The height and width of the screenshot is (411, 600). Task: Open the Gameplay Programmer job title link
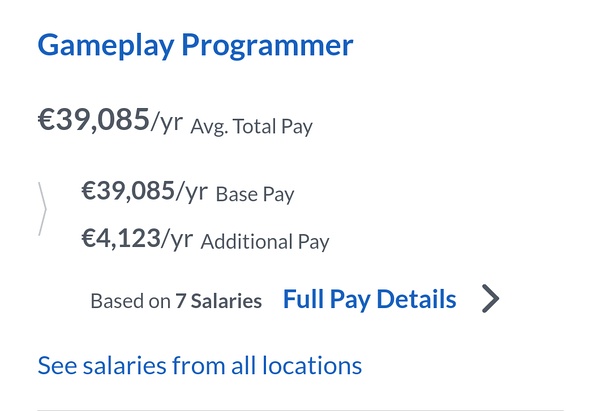(x=195, y=46)
